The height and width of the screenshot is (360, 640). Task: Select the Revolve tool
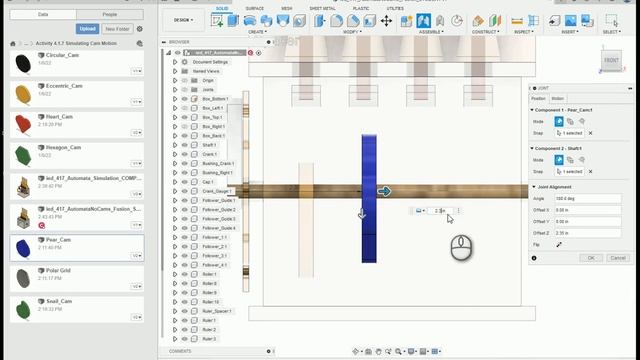[250, 20]
